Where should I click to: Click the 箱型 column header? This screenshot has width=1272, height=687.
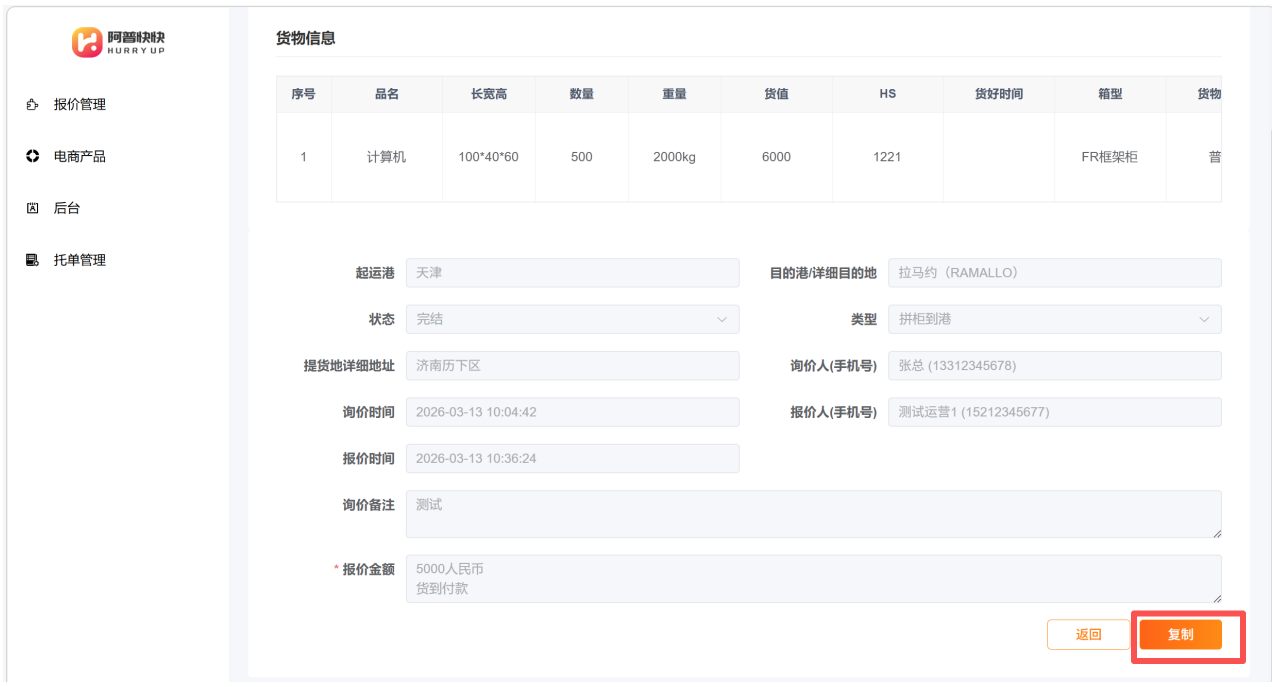(x=1109, y=94)
